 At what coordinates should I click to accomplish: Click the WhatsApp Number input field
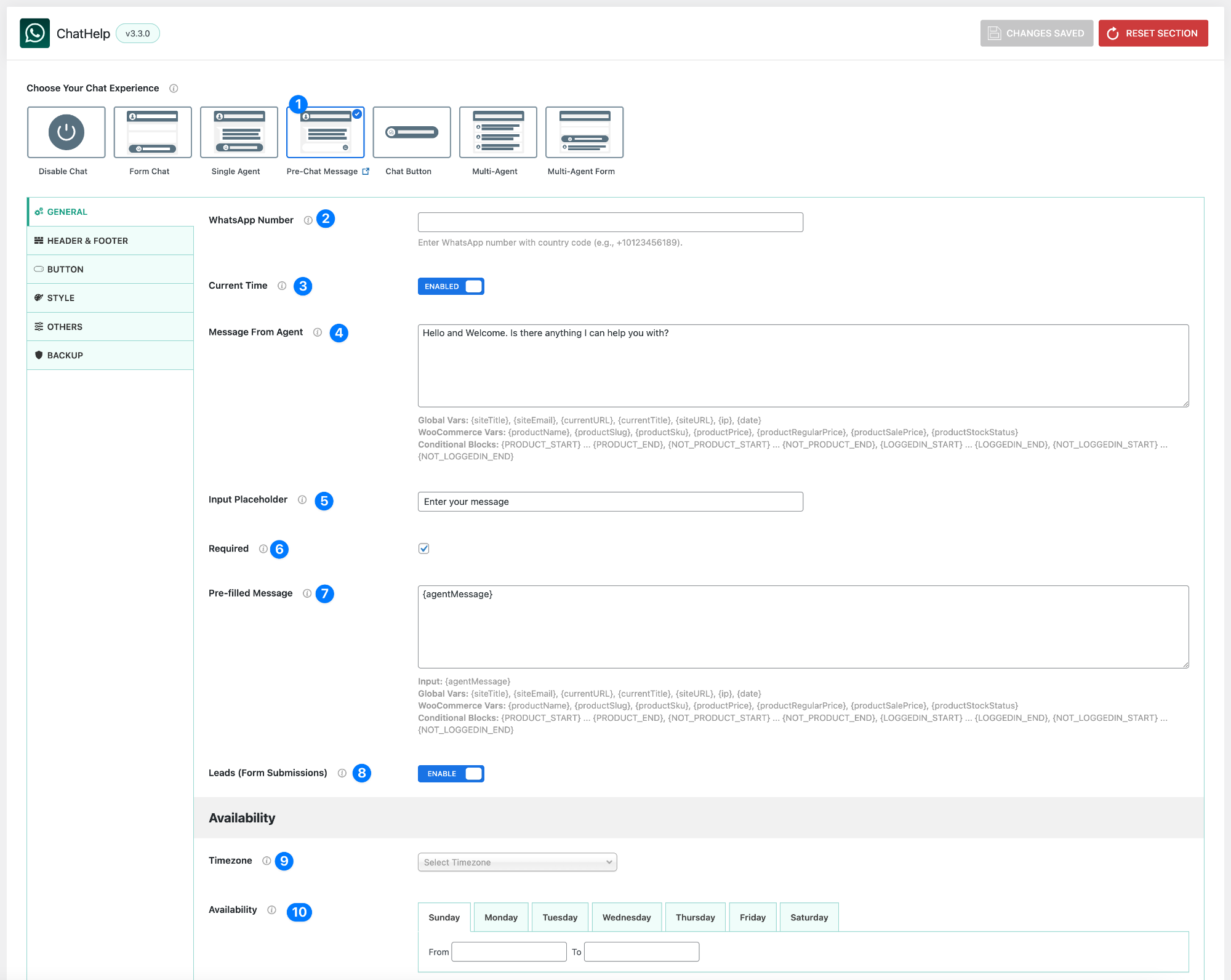point(610,222)
